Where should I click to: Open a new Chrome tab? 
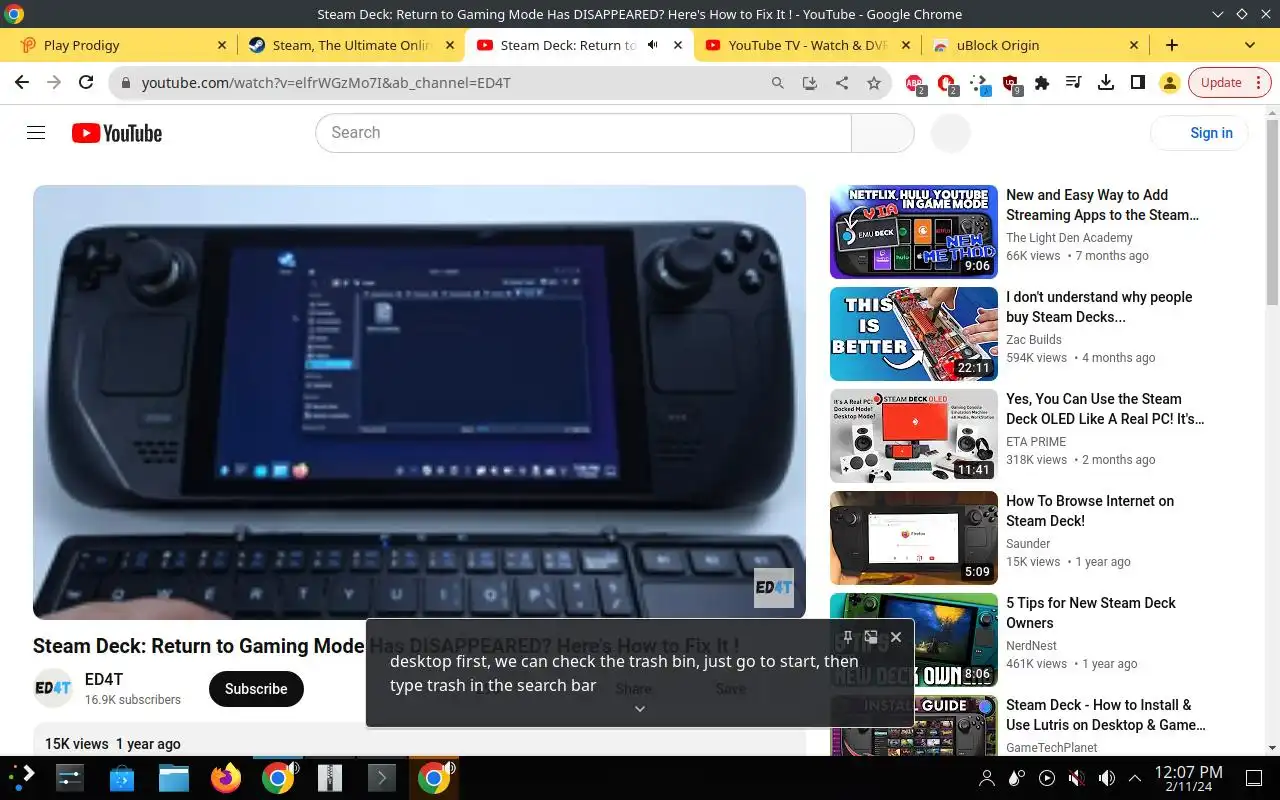pyautogui.click(x=1172, y=45)
